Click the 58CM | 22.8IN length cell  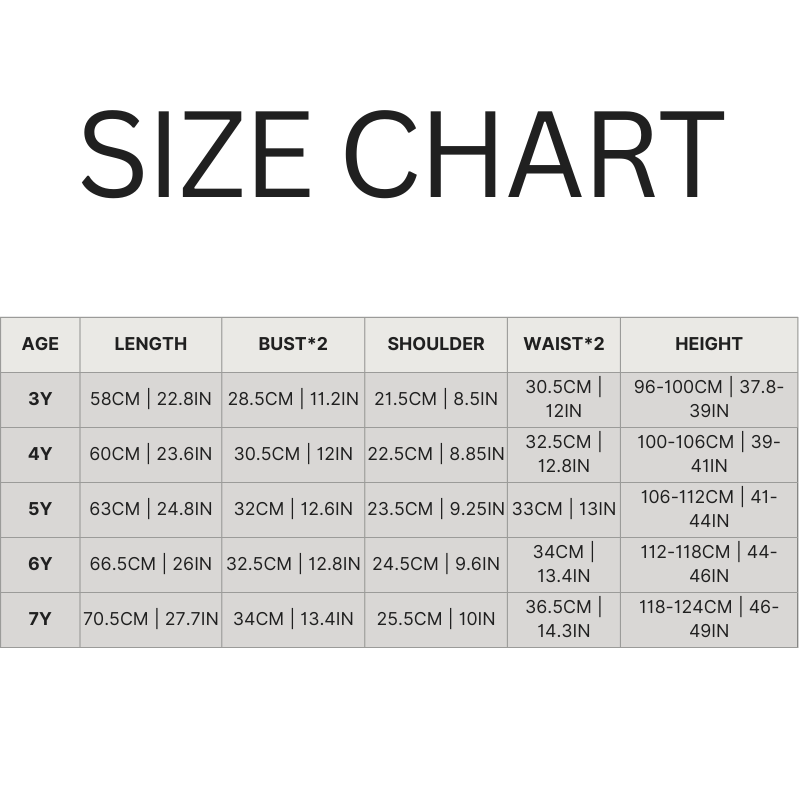point(150,399)
